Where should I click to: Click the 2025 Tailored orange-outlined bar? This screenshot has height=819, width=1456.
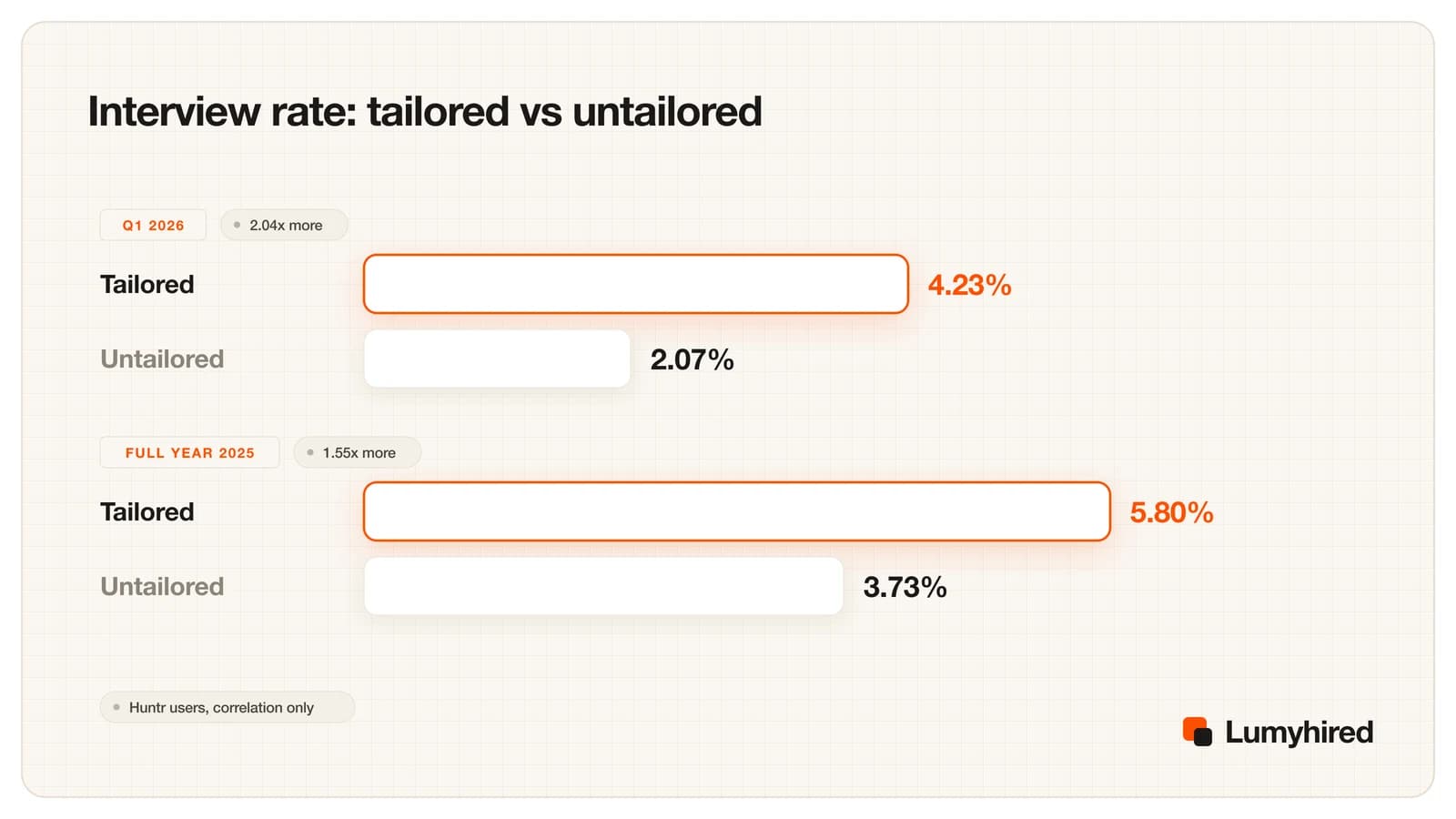pos(737,511)
